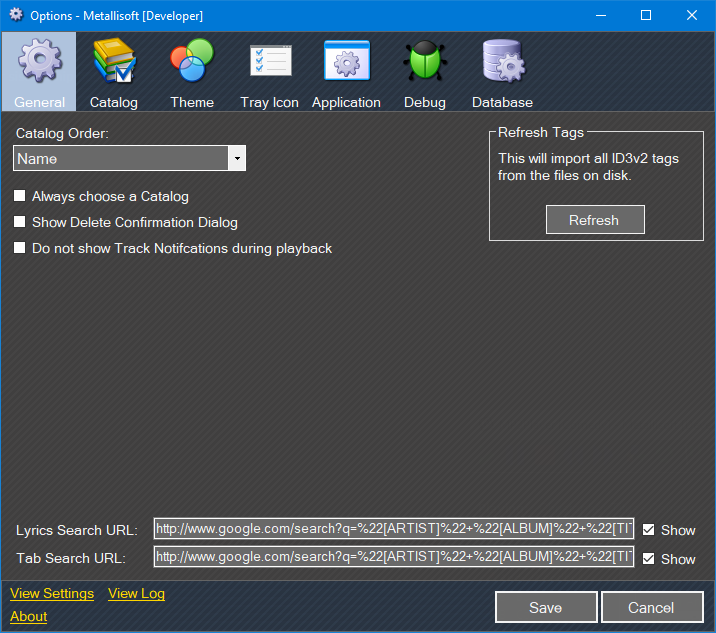The width and height of the screenshot is (716, 633).
Task: Expand the Catalog Order dropdown arrow
Action: click(237, 159)
